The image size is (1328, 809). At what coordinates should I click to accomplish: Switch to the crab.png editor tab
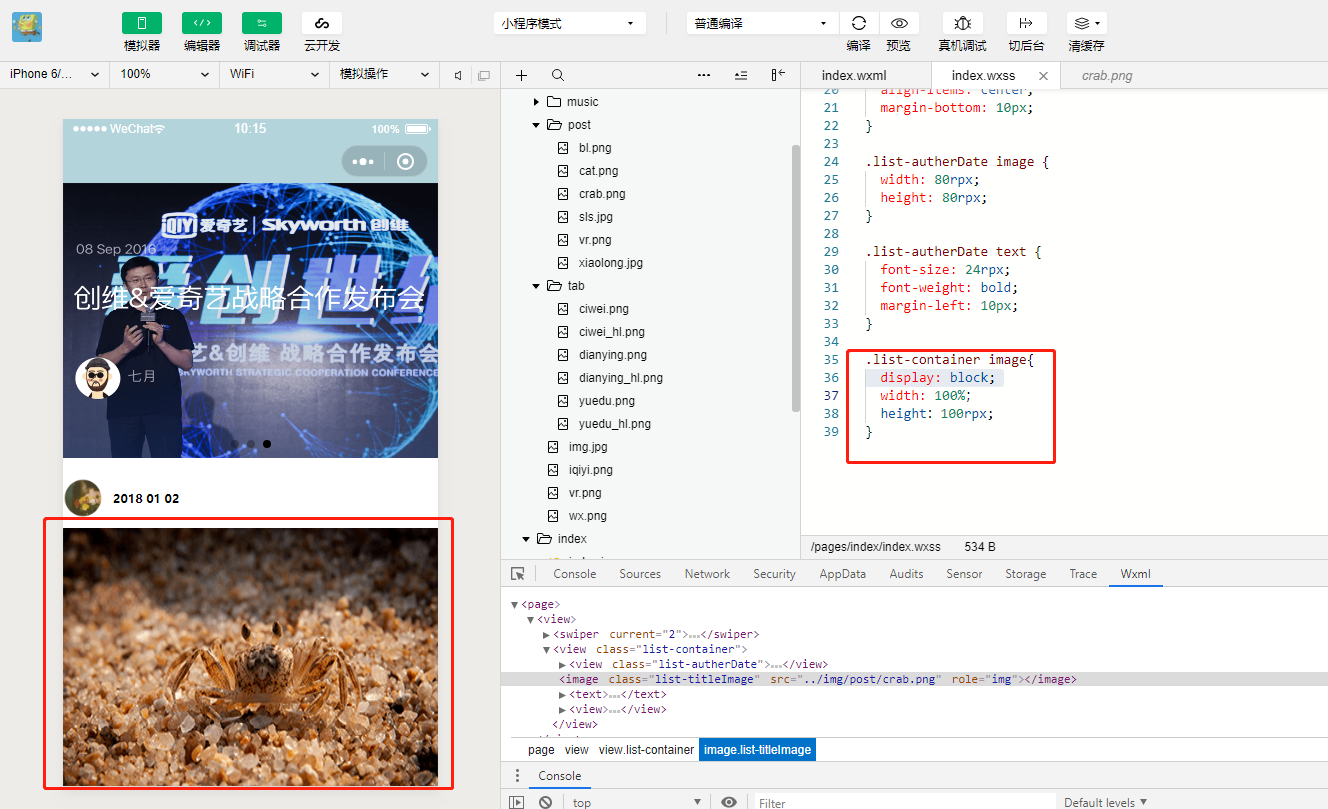(x=1107, y=75)
